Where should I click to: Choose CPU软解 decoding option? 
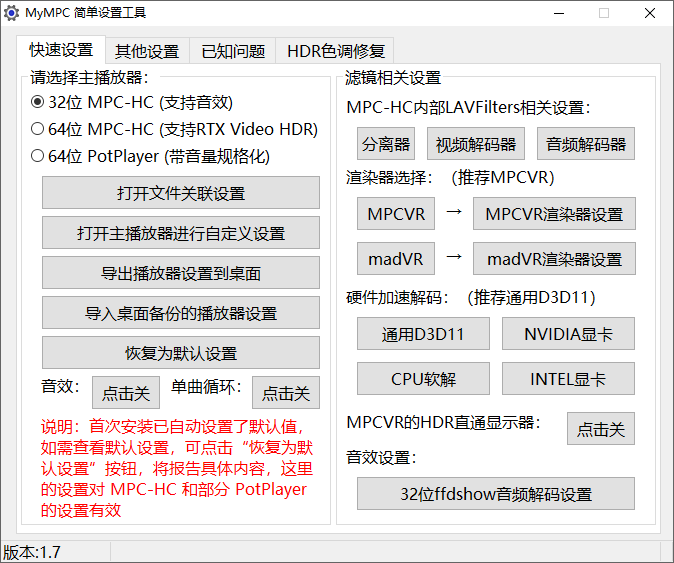click(x=423, y=379)
